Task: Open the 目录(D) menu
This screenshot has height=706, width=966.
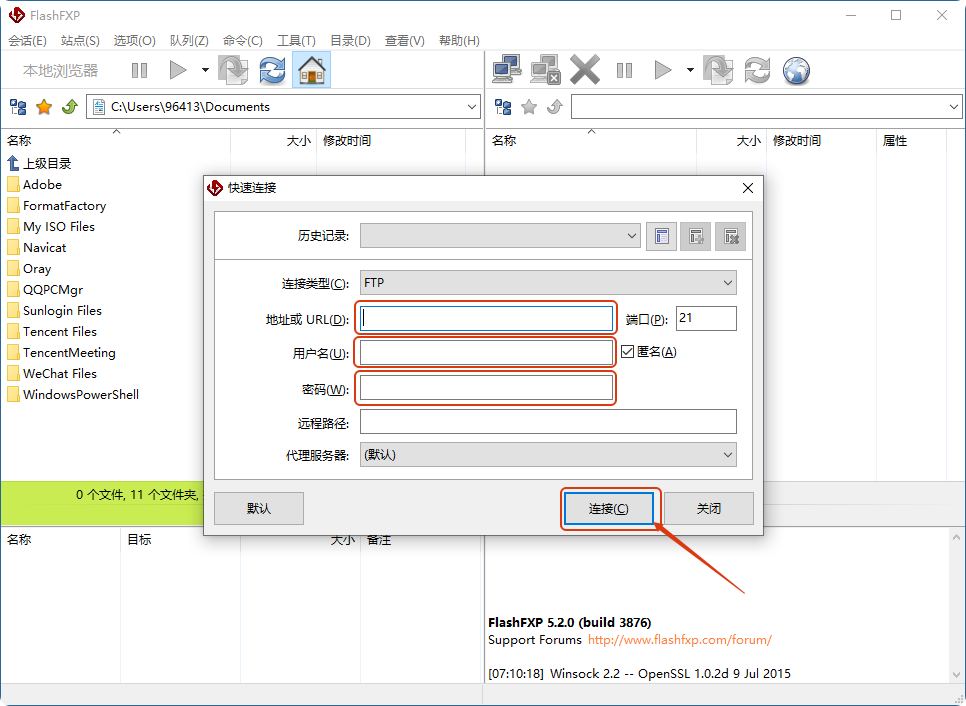Action: click(x=350, y=41)
